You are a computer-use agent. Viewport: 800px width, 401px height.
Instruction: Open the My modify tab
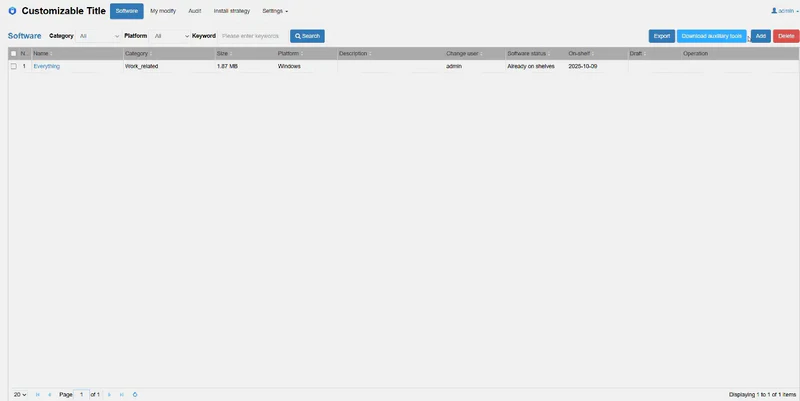coord(163,11)
